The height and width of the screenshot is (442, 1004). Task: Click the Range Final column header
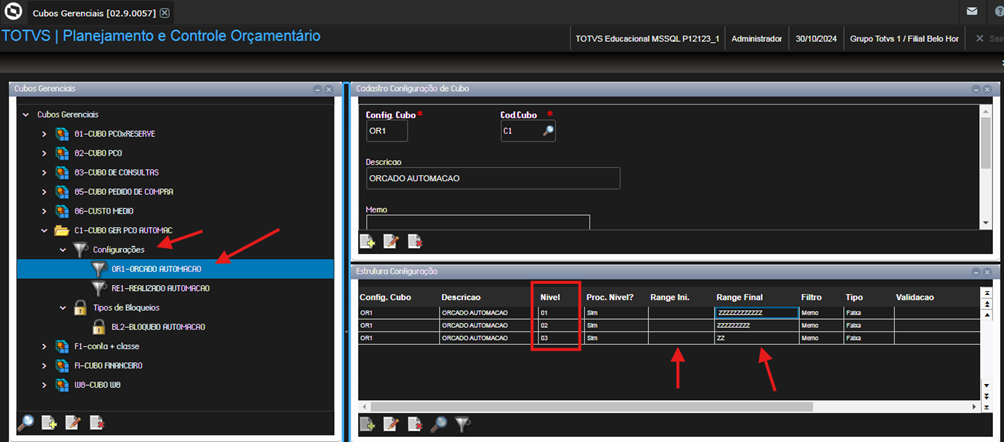(x=740, y=297)
